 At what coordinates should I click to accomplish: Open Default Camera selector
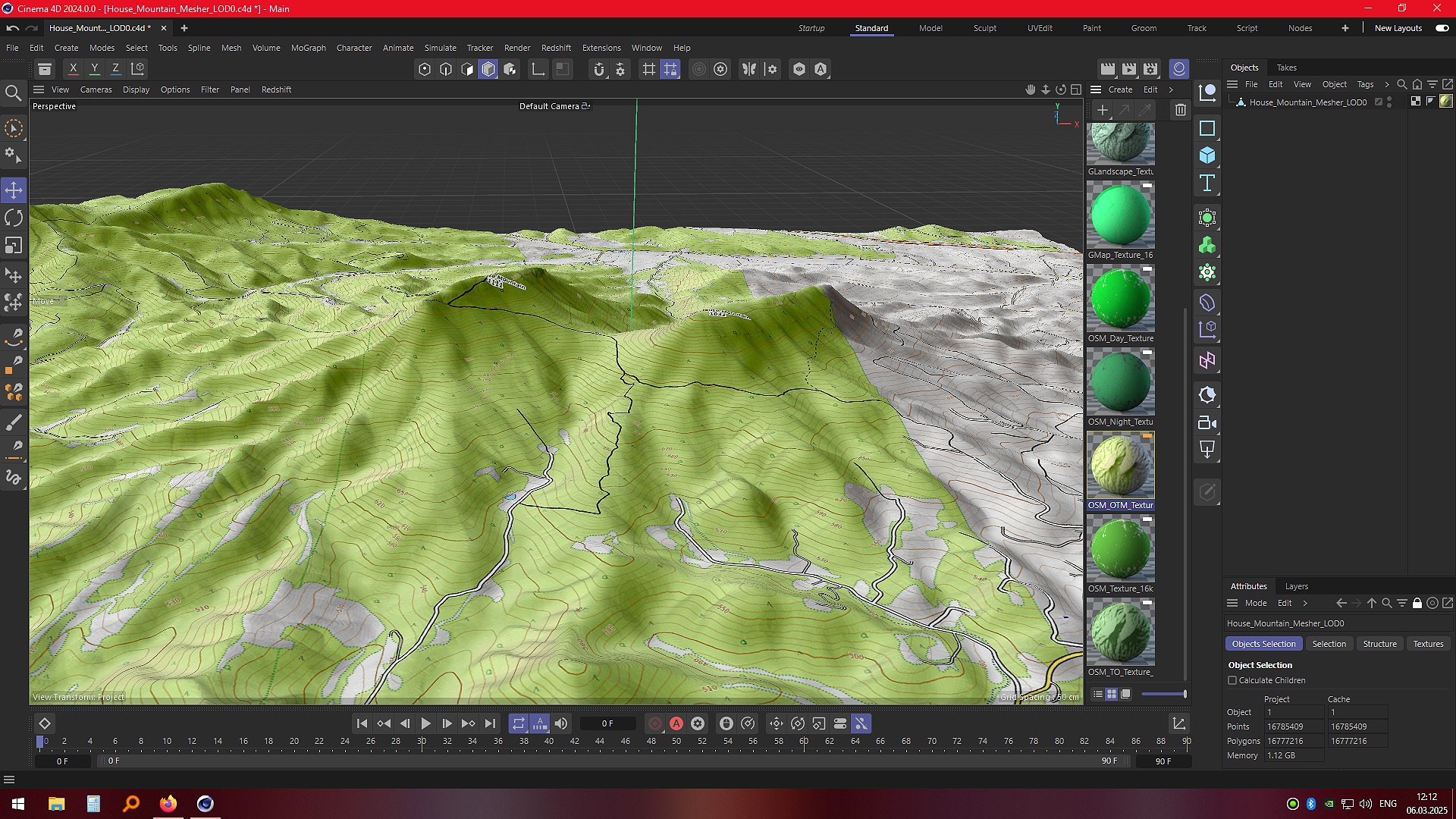click(554, 106)
